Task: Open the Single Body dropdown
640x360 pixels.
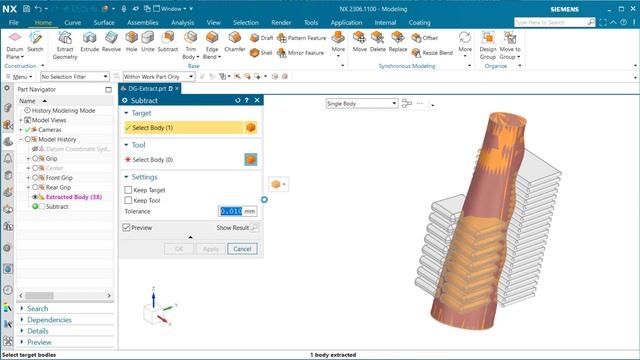Action: coord(362,104)
